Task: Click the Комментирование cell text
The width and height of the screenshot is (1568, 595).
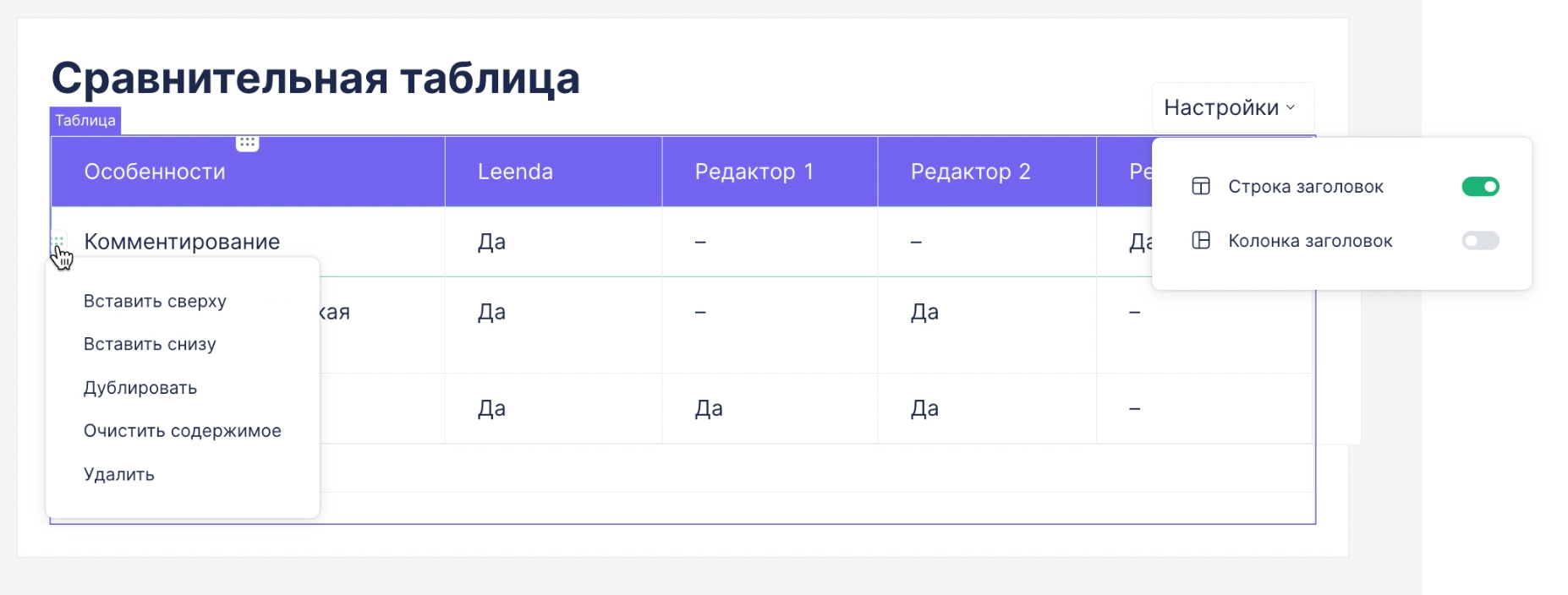Action: click(x=182, y=242)
